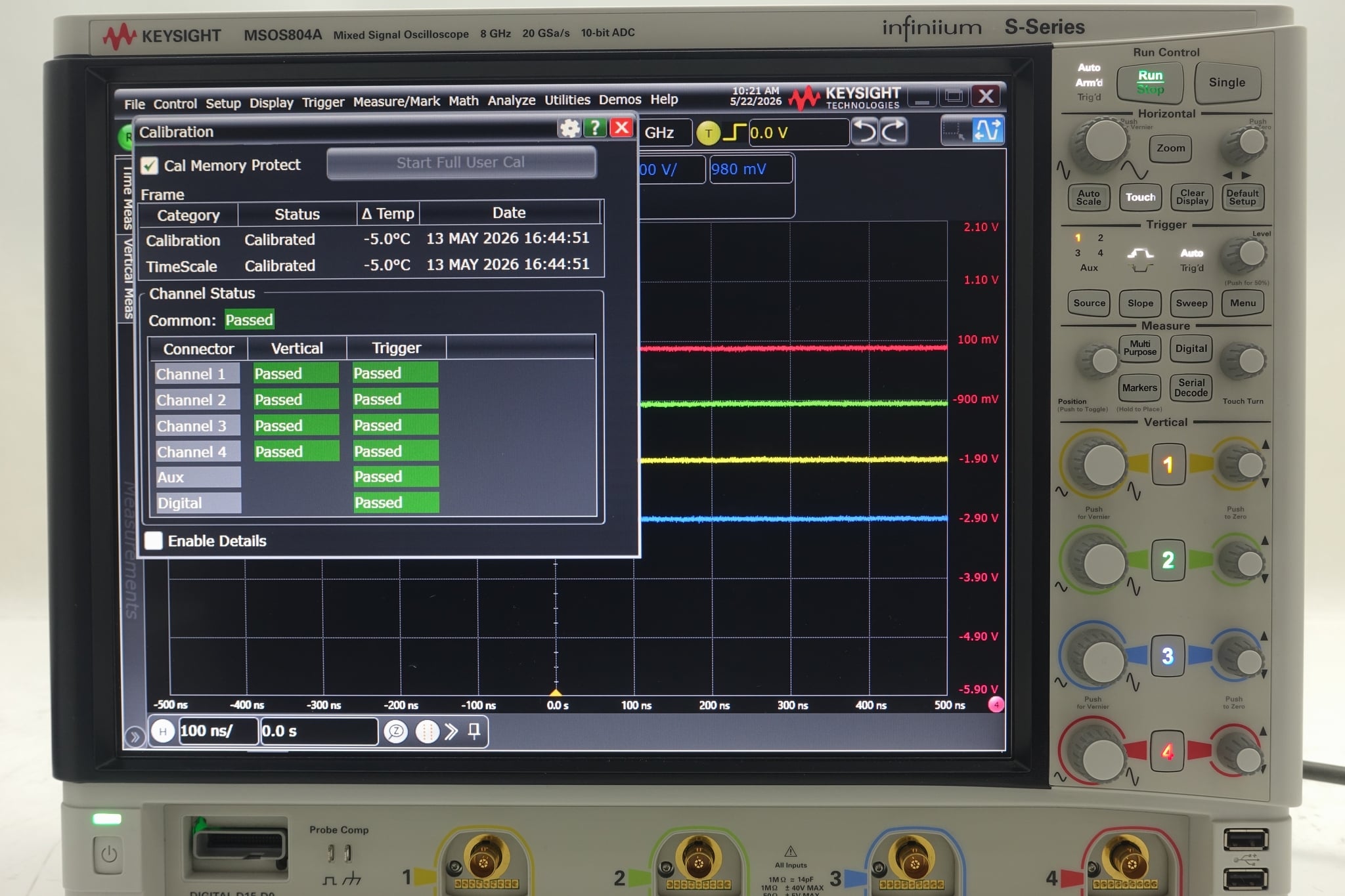Screen dimensions: 1345x896
Task: Expand the bottom-left panel arrow
Action: pos(134,736)
